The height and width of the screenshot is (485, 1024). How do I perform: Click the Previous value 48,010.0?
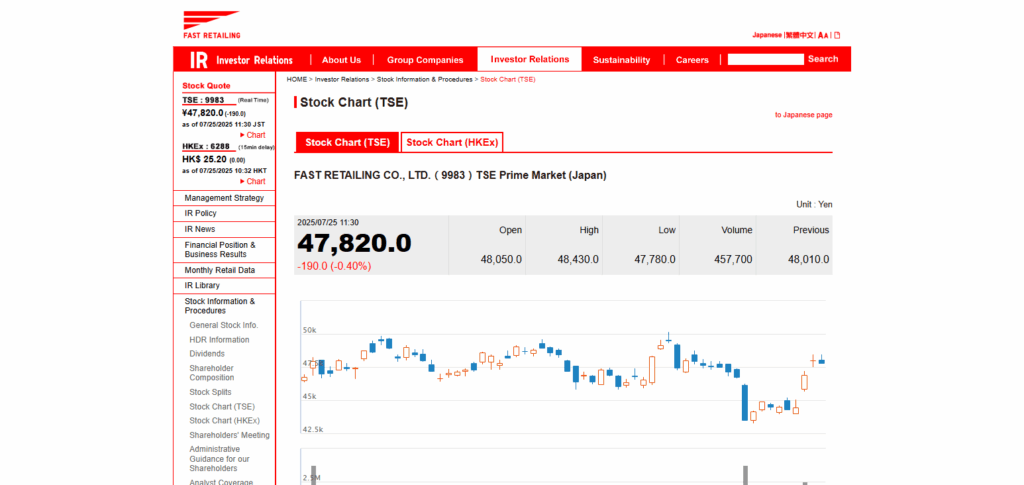[x=808, y=260]
